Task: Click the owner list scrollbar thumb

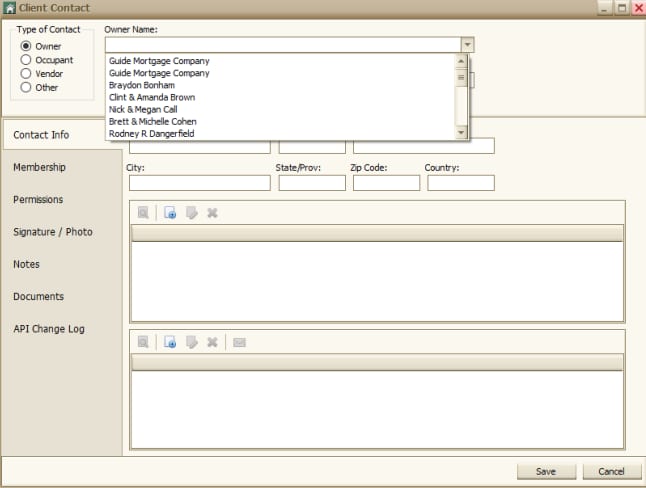Action: tap(461, 77)
